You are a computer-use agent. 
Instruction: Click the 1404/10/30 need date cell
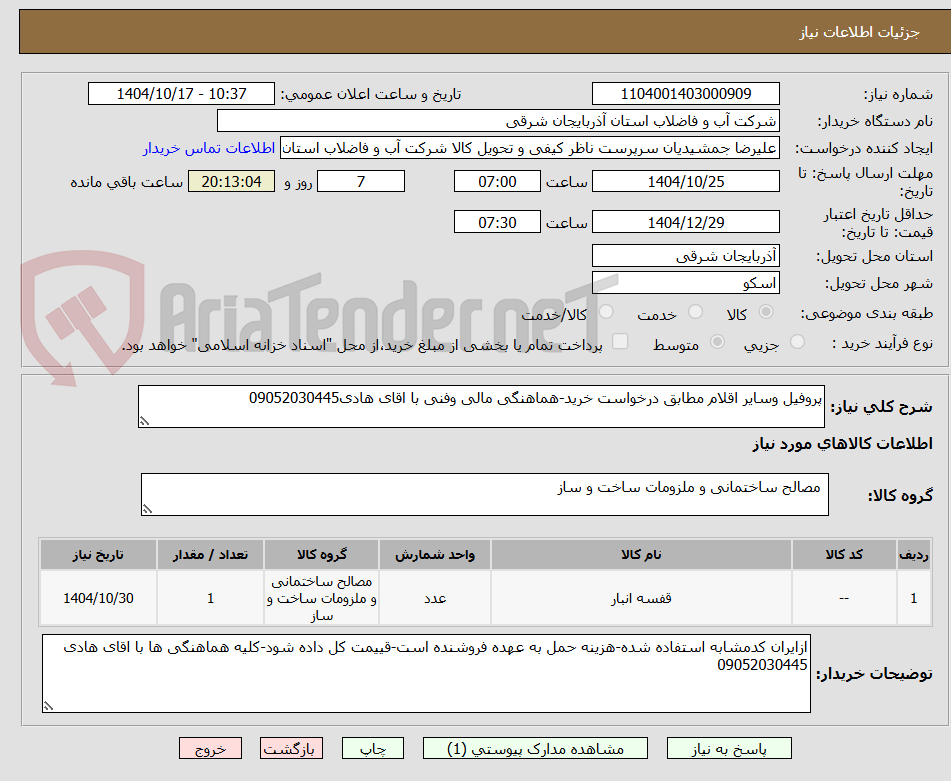point(98,598)
